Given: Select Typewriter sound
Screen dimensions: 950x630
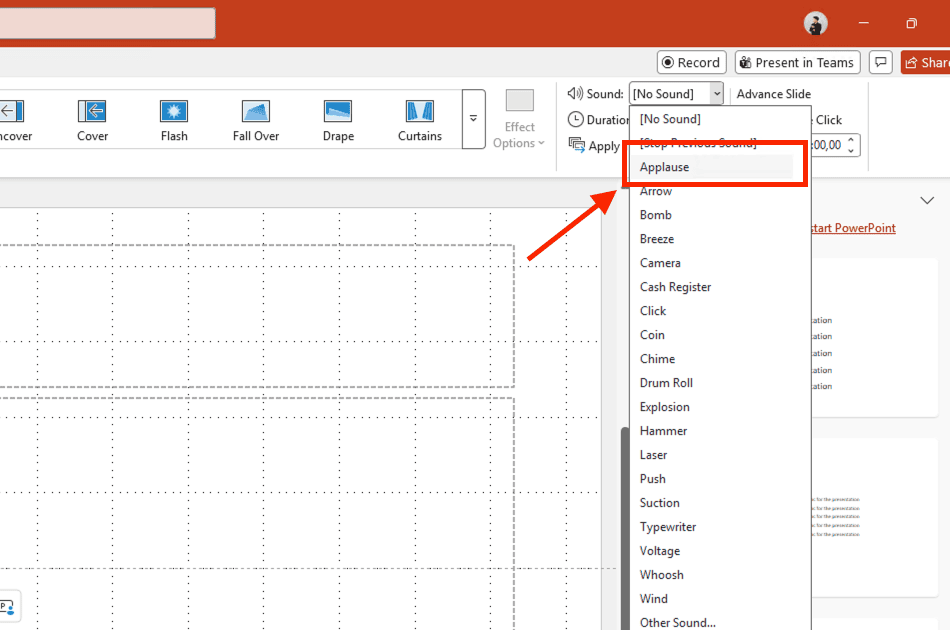Looking at the screenshot, I should coord(720,527).
